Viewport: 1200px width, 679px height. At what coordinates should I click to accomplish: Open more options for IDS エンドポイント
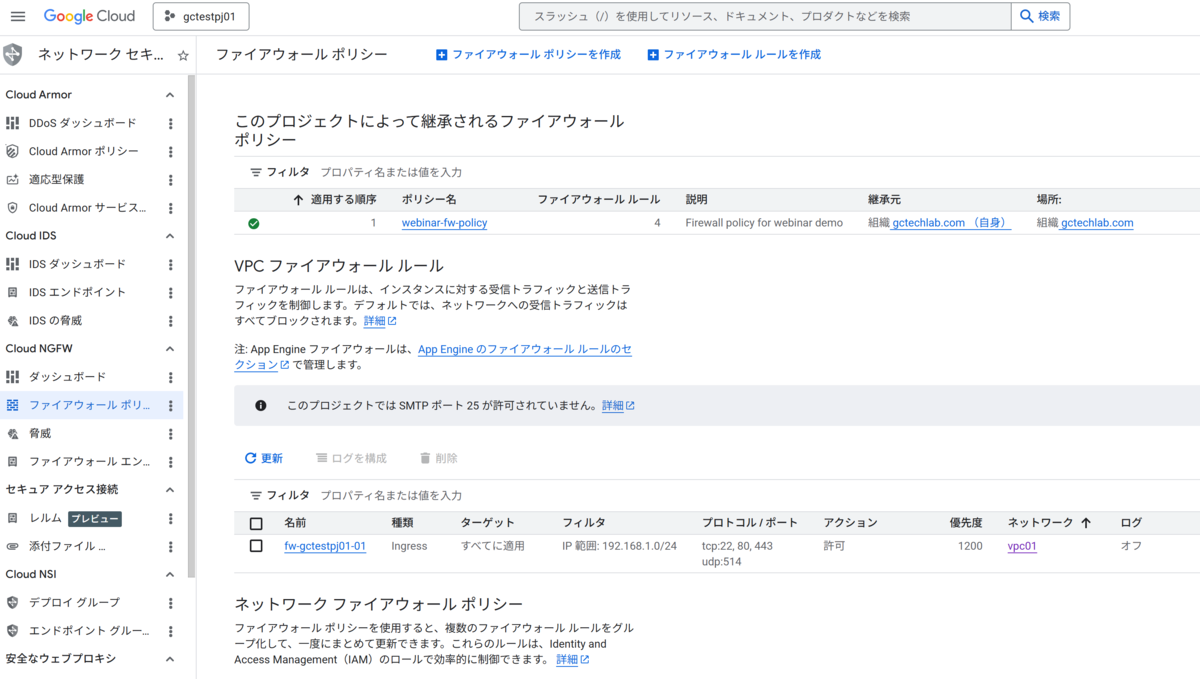(170, 292)
